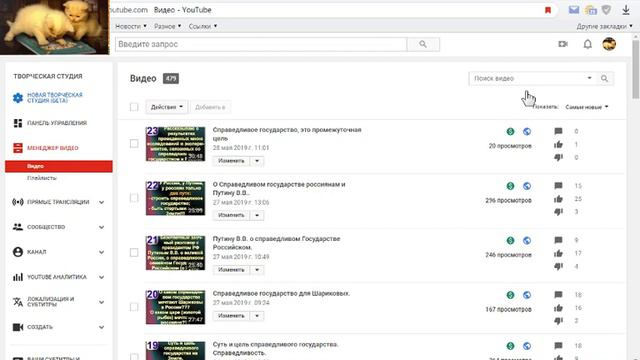This screenshot has height=360, width=640.
Task: Click monetization dollar icon for video 23
Action: (x=510, y=131)
